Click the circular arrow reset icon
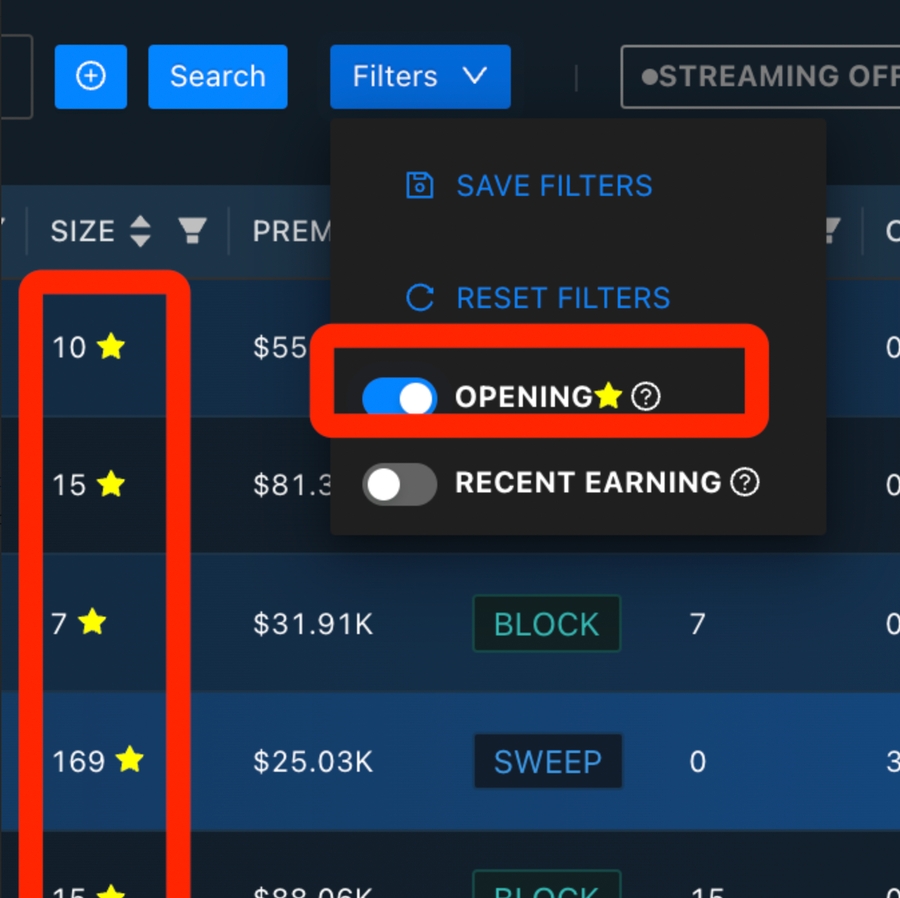The height and width of the screenshot is (898, 900). 420,298
